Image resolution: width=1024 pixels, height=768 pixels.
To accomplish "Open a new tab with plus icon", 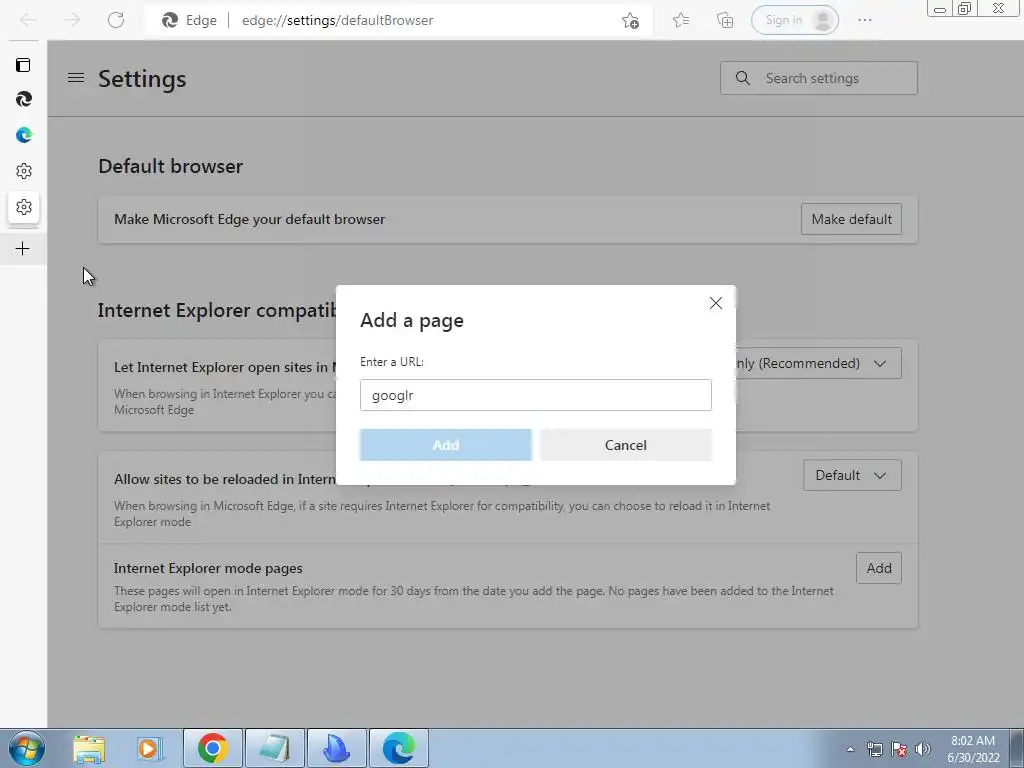I will (23, 249).
